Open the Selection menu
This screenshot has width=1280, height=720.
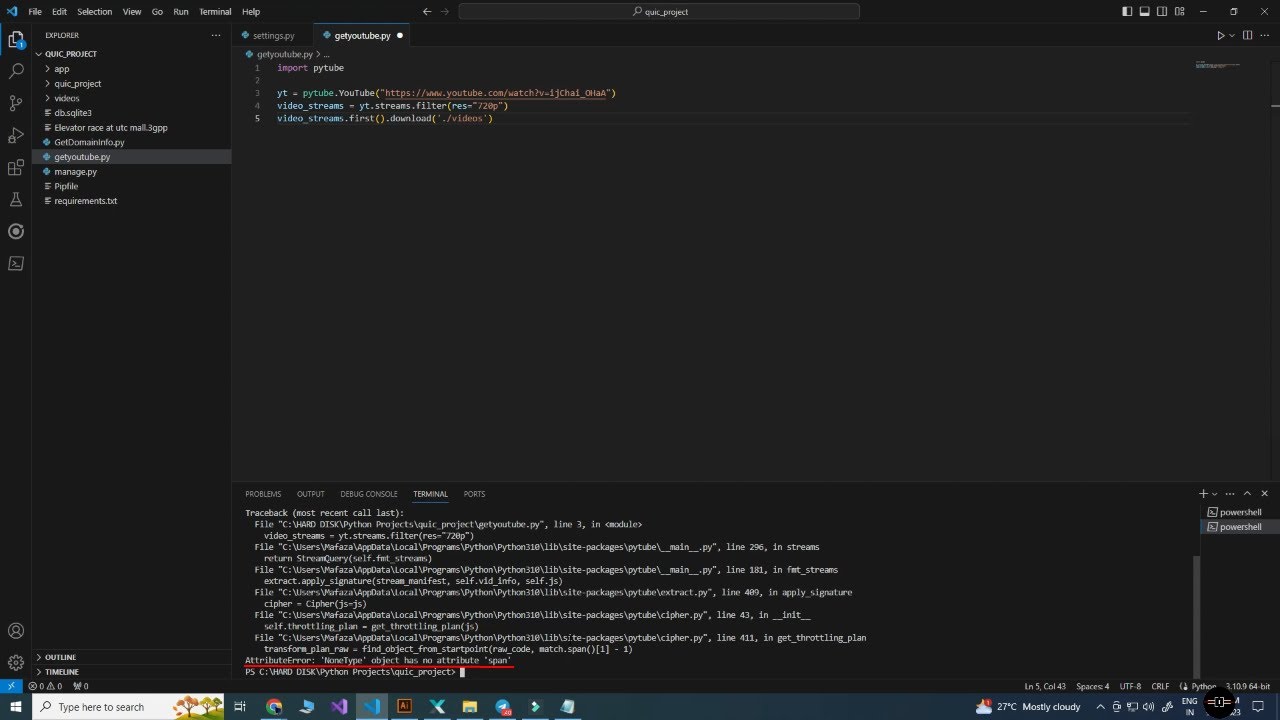pyautogui.click(x=95, y=12)
